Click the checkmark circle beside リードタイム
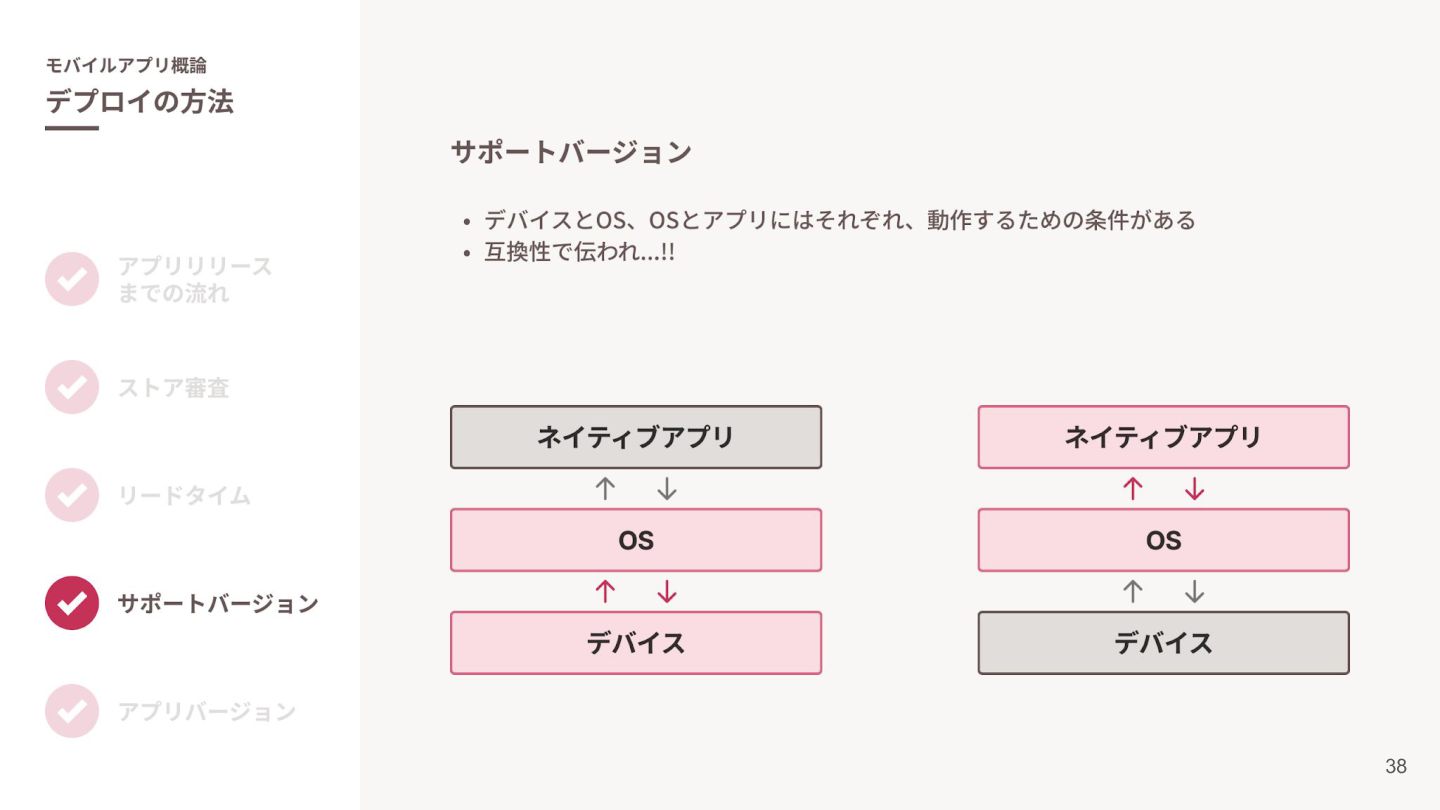Image resolution: width=1440 pixels, height=810 pixels. tap(72, 495)
